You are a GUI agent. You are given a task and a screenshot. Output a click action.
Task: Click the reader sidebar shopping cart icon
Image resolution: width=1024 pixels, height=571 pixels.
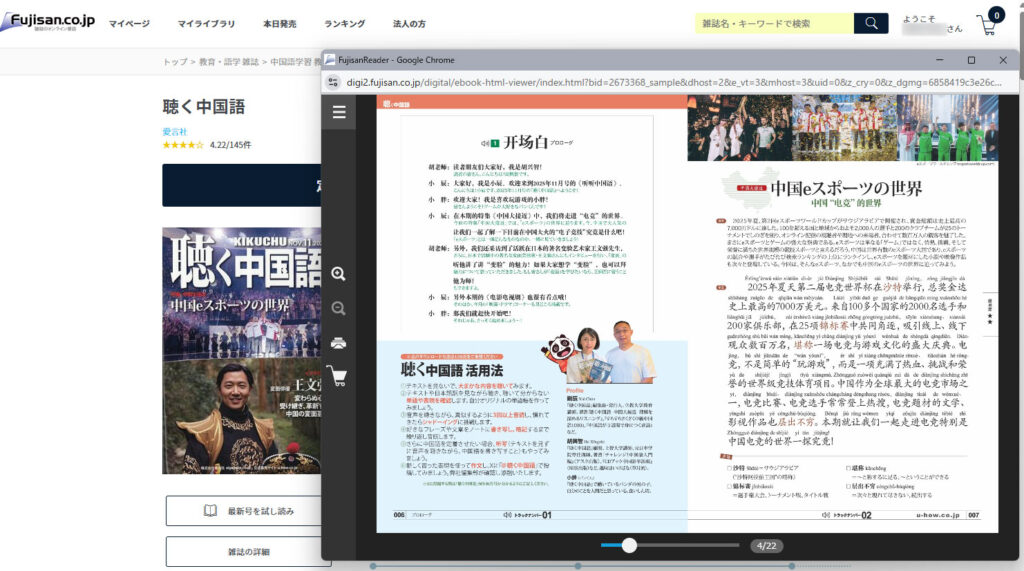click(338, 377)
